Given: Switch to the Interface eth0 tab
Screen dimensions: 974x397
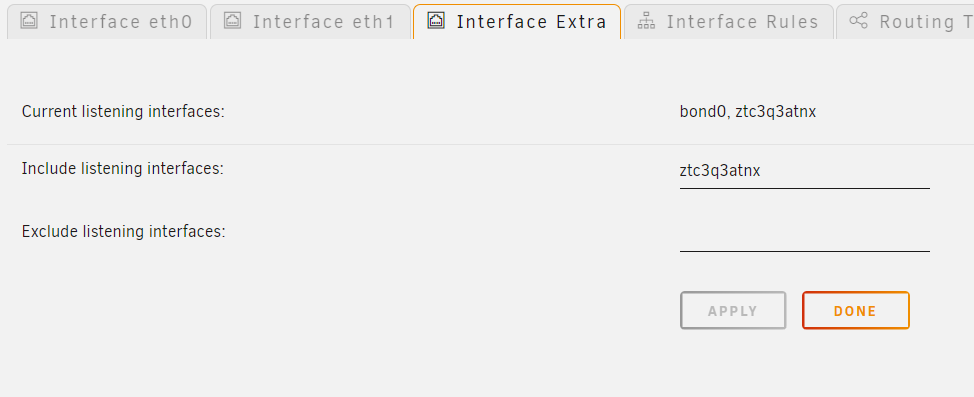Looking at the screenshot, I should tap(107, 22).
